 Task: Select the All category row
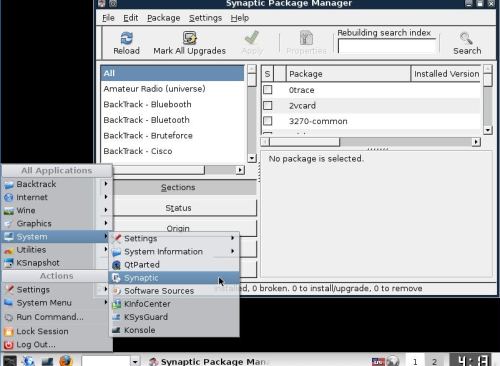[x=172, y=73]
